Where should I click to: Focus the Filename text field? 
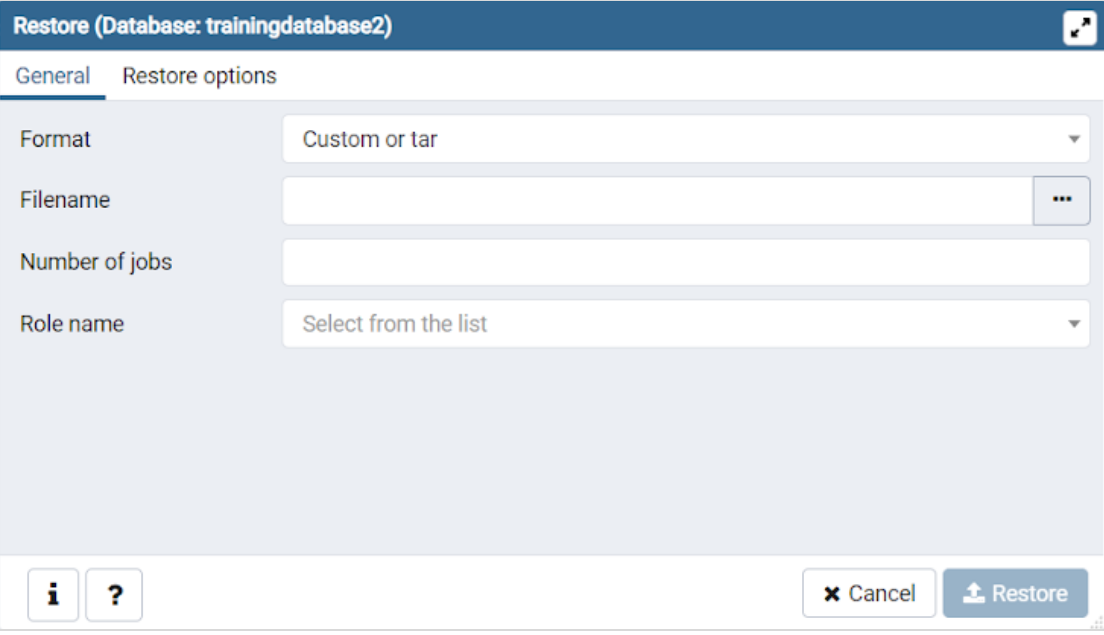click(657, 200)
